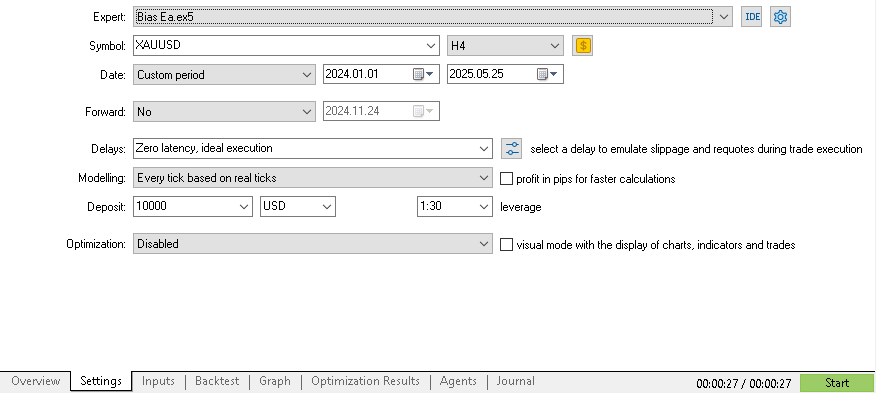Enable visual mode with charts display

(x=506, y=245)
